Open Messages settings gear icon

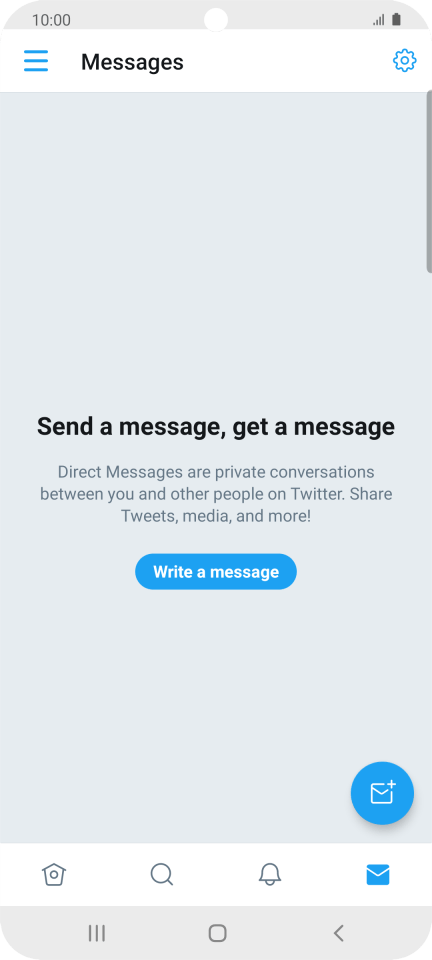(404, 61)
